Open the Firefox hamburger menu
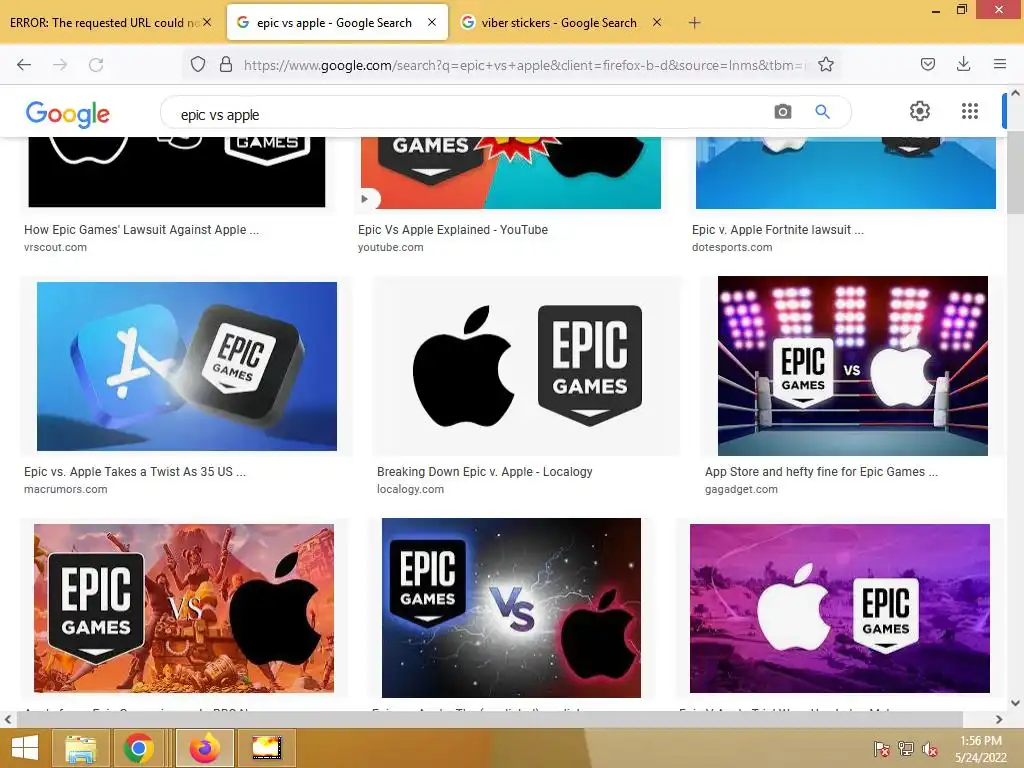 click(999, 64)
